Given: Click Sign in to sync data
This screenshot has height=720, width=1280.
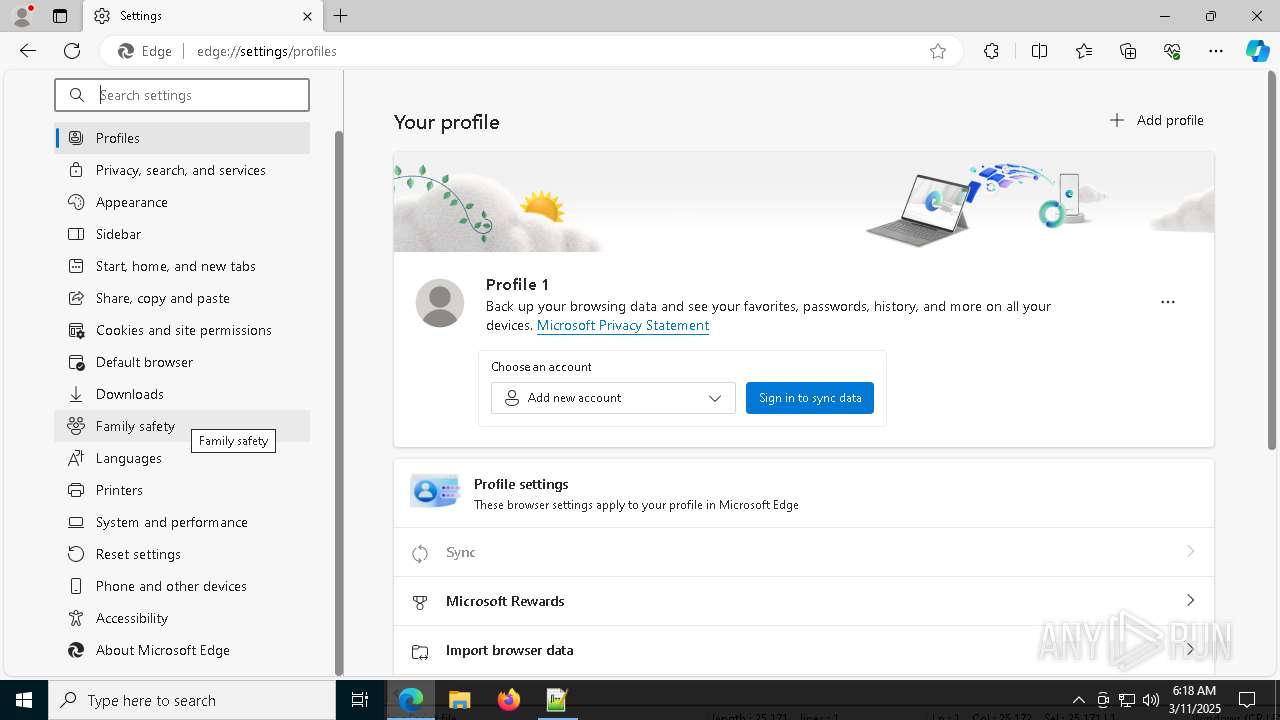Looking at the screenshot, I should click(x=810, y=398).
